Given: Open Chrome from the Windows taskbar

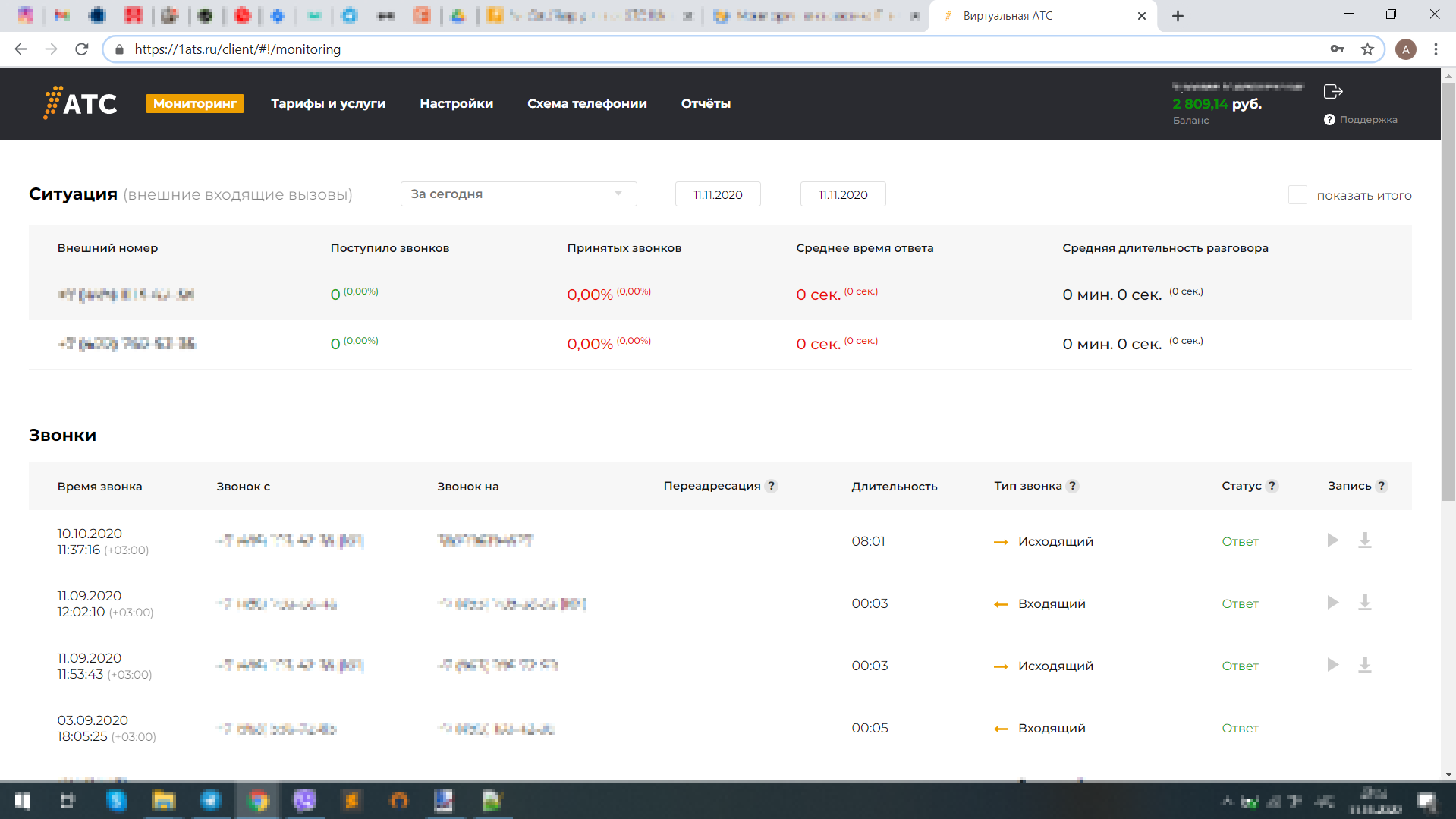Looking at the screenshot, I should pos(258,801).
